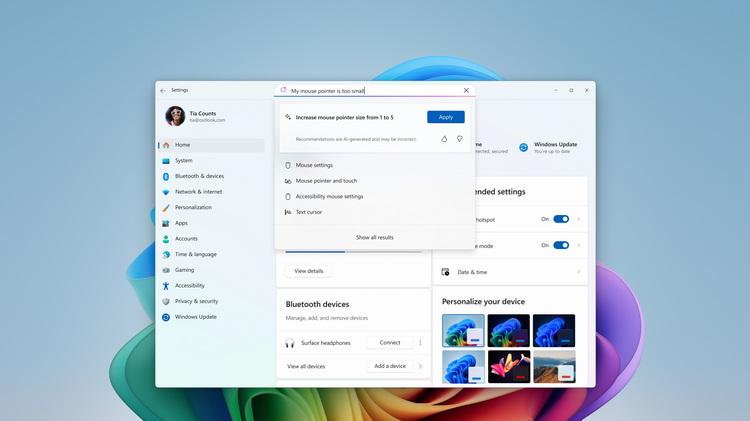The image size is (750, 421).
Task: Open the Date & time row chevron
Action: [579, 272]
